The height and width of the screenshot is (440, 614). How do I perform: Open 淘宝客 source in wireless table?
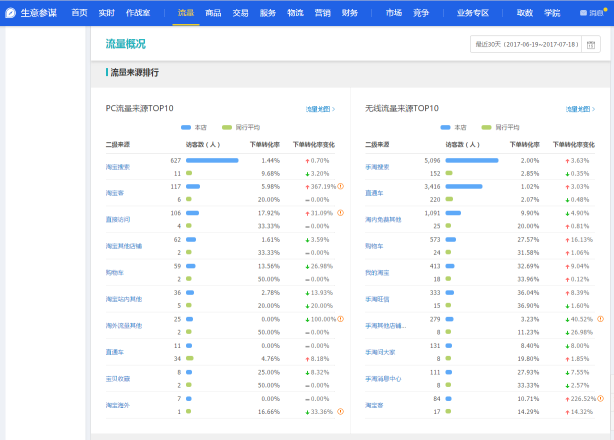click(x=374, y=405)
